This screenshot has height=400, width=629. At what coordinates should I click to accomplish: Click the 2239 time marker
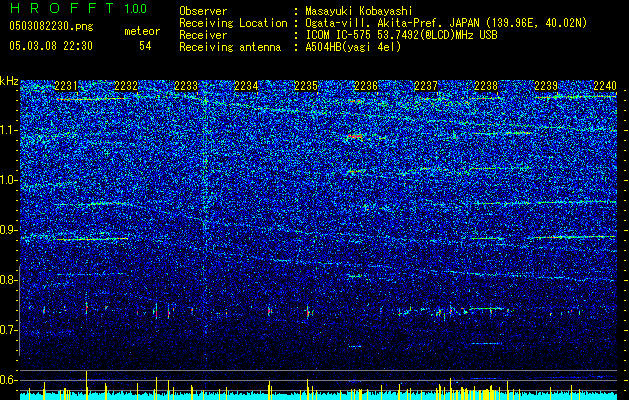[546, 86]
